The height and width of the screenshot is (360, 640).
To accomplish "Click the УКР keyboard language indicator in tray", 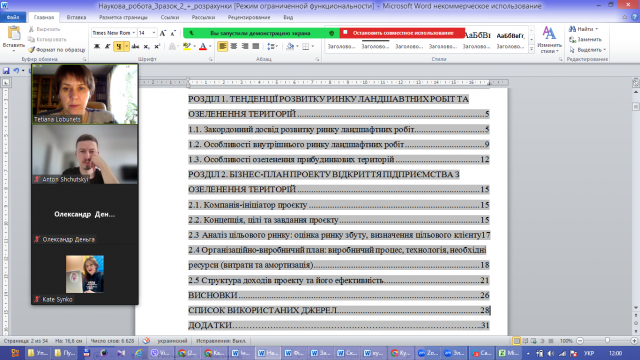I will (x=589, y=353).
